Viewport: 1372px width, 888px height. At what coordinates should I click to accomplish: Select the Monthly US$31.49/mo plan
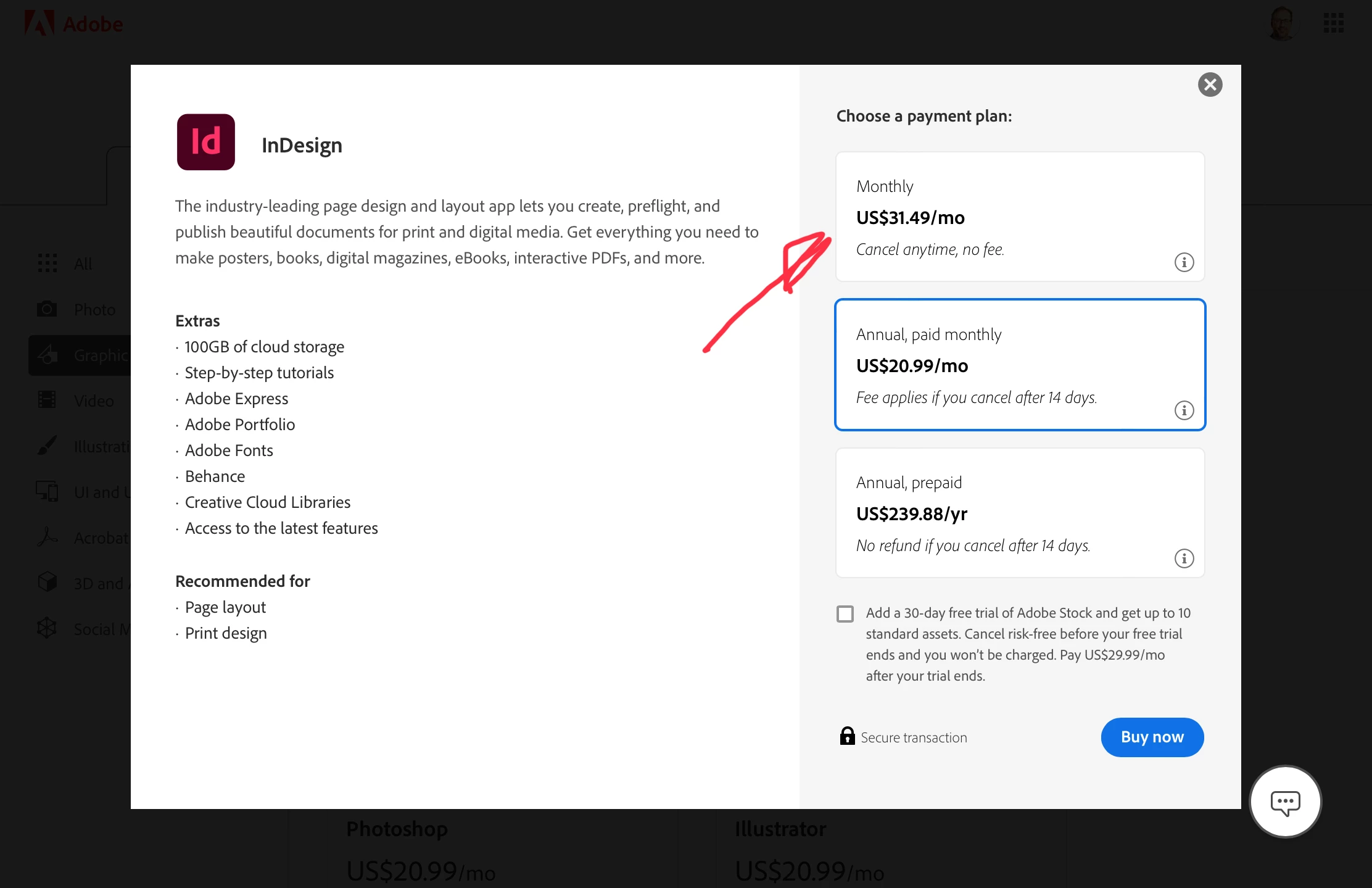point(1019,216)
